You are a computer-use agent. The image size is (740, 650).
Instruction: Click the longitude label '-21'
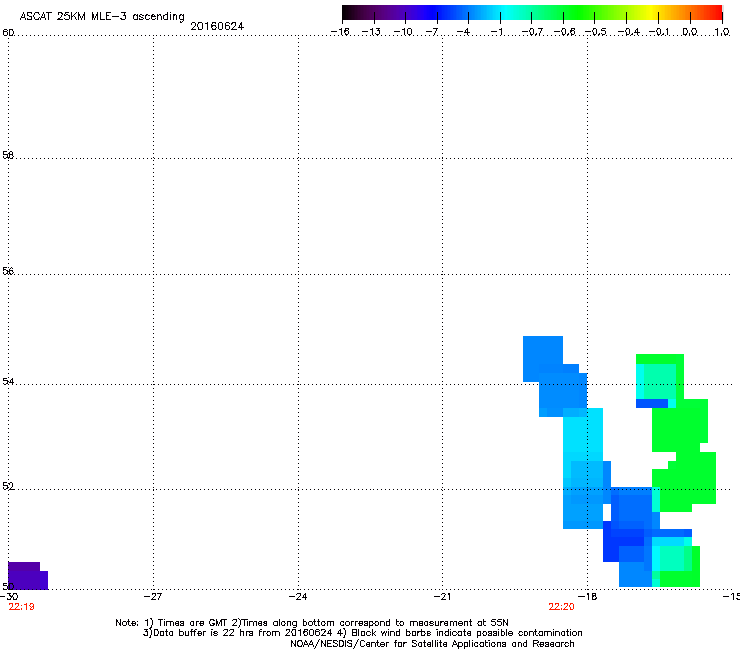pos(442,596)
